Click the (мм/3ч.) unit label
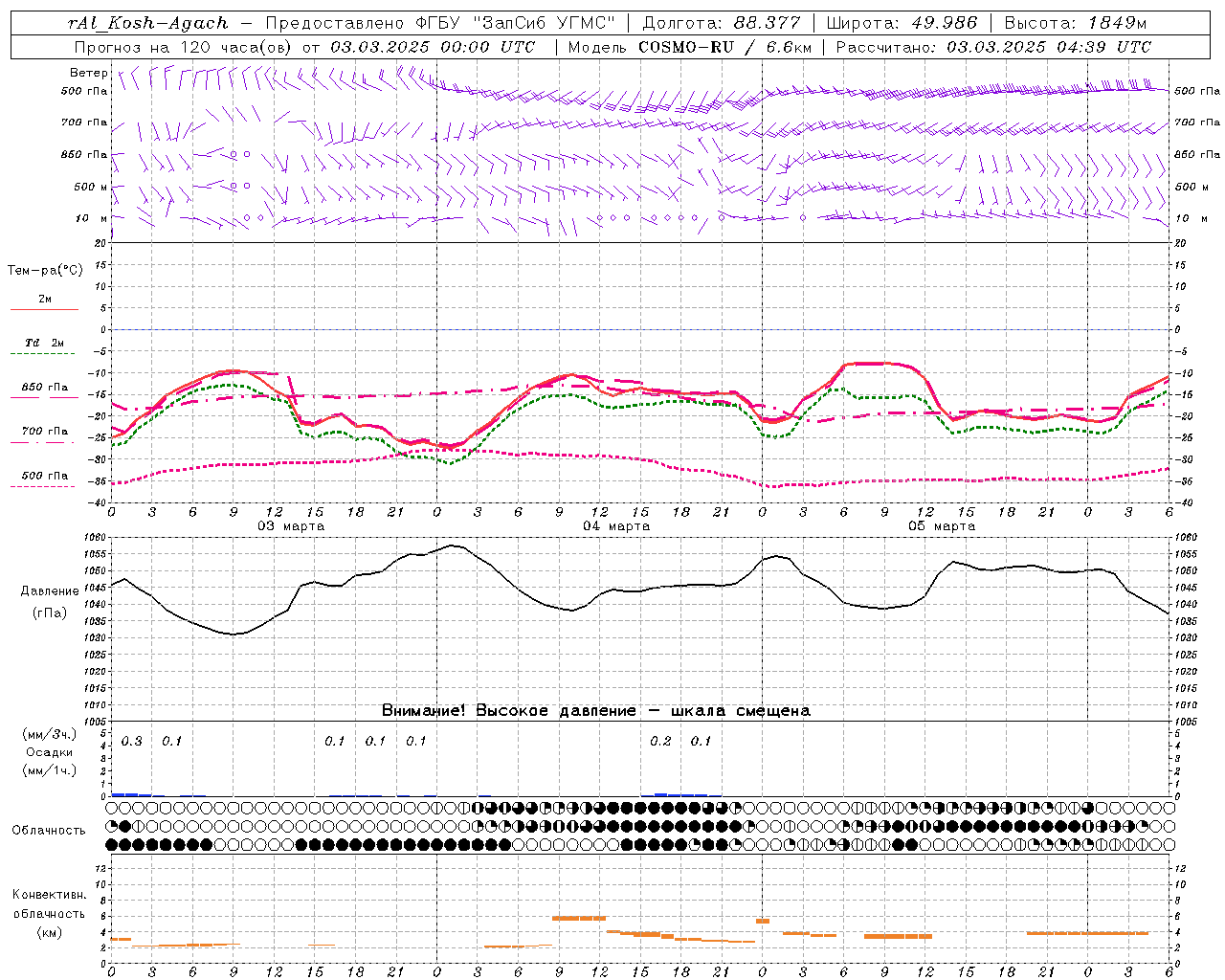 pyautogui.click(x=50, y=734)
